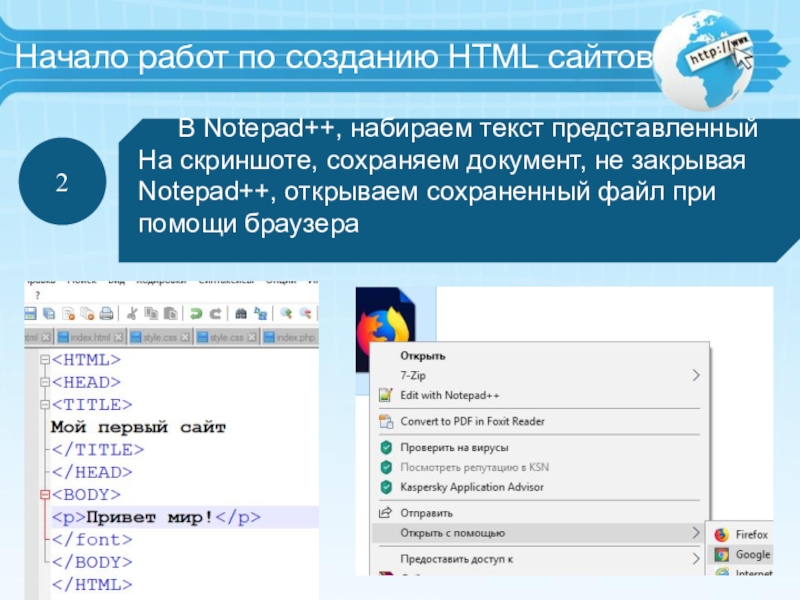The height and width of the screenshot is (600, 800).
Task: Click the </HEAD> closing tag line
Action: click(92, 472)
